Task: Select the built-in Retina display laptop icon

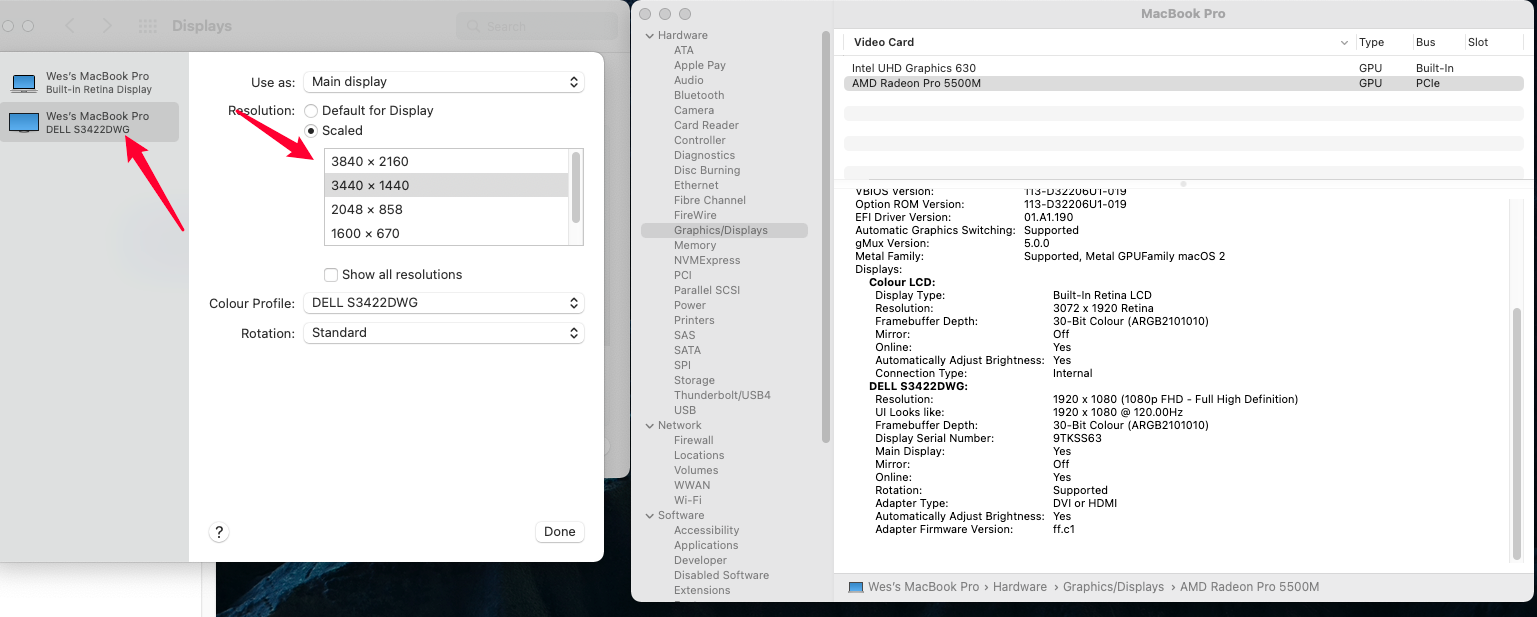Action: pos(24,83)
